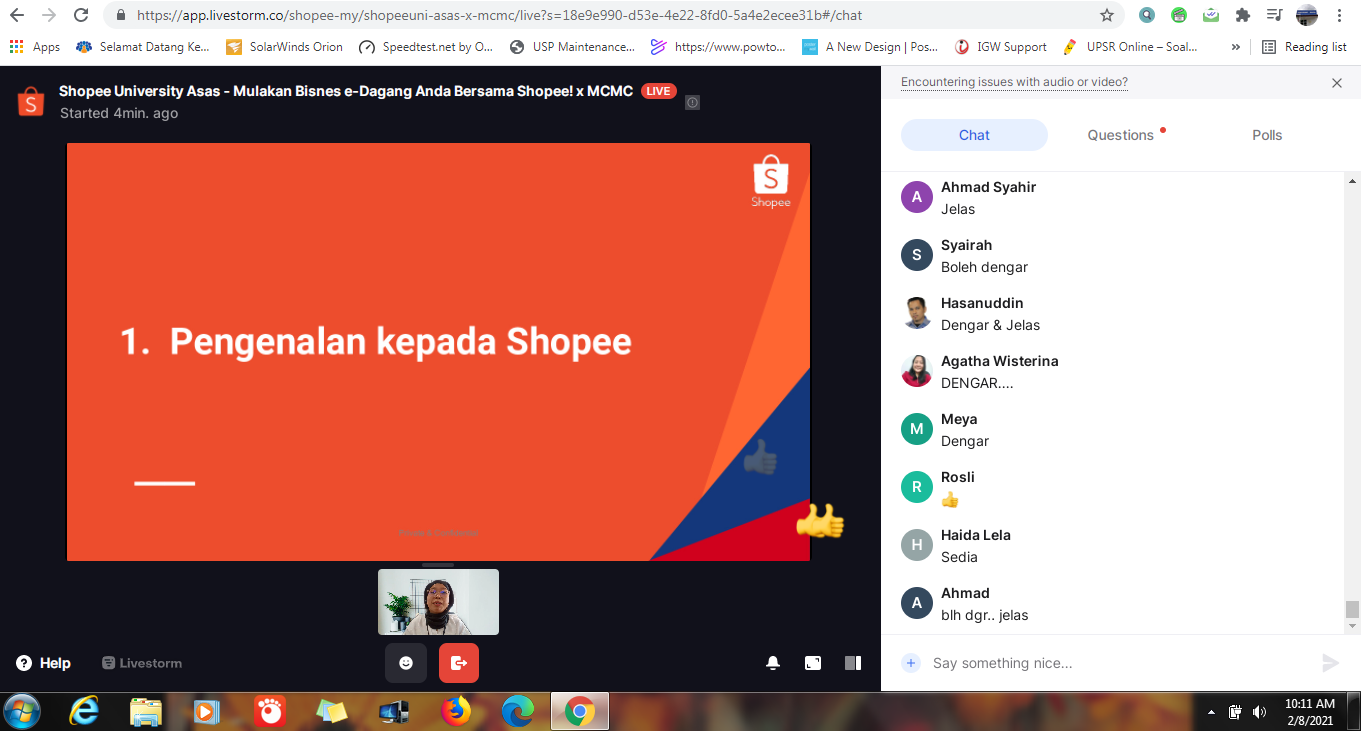Open Firefox from the taskbar
1361x731 pixels.
[x=456, y=711]
